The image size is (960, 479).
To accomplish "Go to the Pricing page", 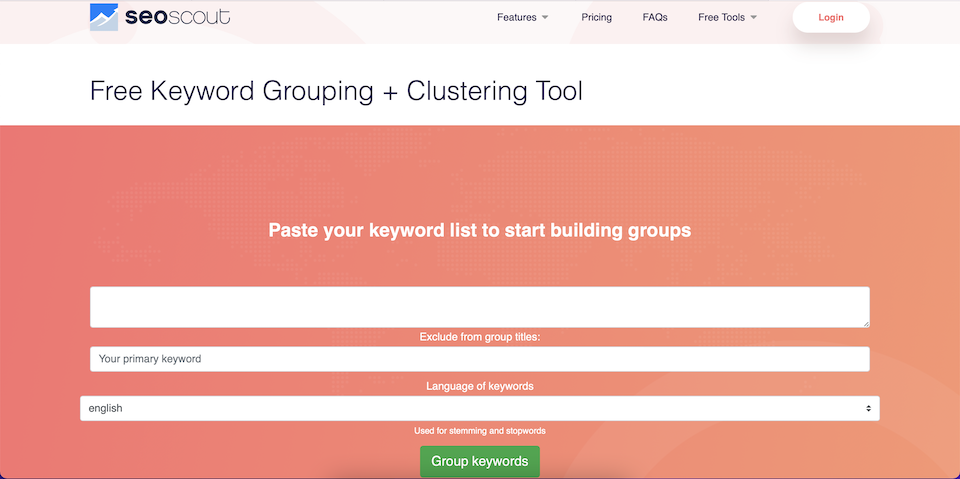I will (x=596, y=17).
